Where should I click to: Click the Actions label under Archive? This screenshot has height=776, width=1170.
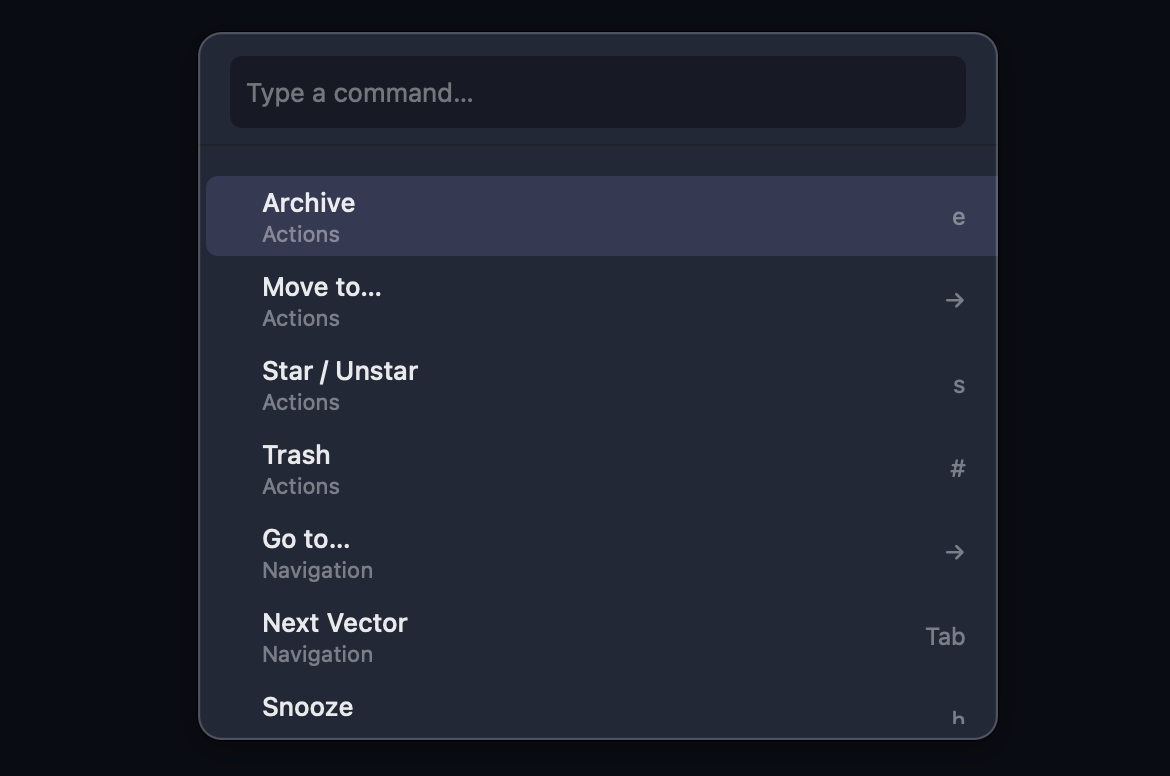tap(301, 234)
